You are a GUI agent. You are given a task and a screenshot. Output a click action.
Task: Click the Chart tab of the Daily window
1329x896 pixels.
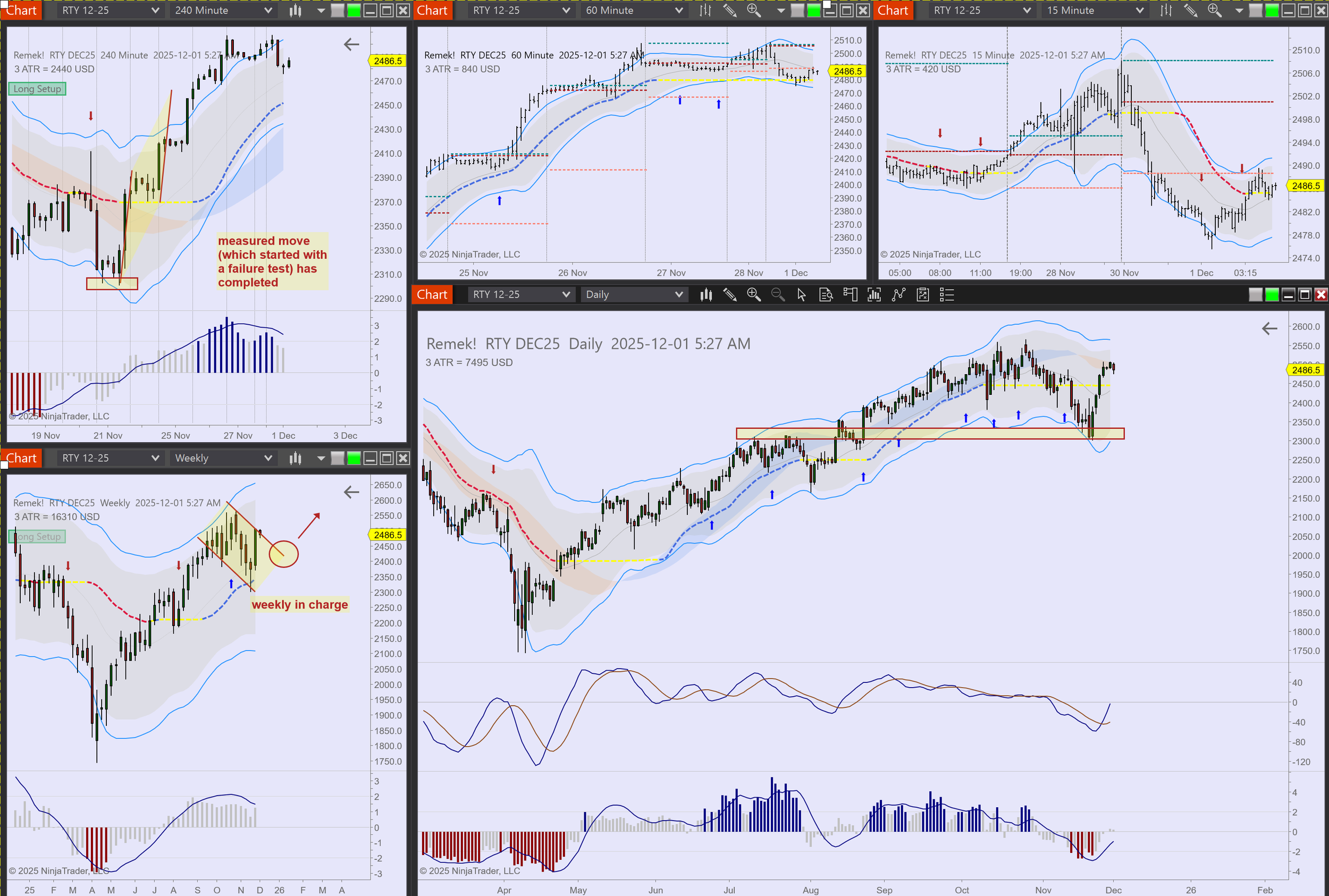(x=432, y=295)
